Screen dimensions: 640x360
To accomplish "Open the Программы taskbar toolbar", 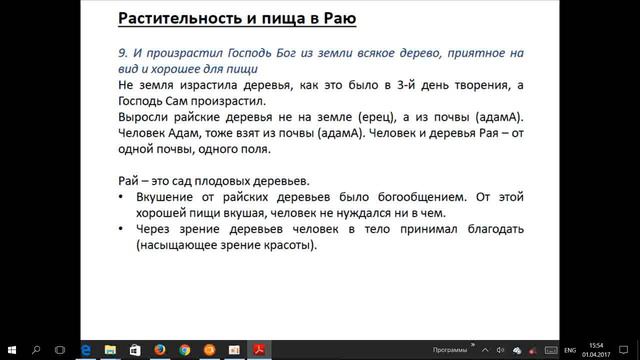I will point(450,350).
